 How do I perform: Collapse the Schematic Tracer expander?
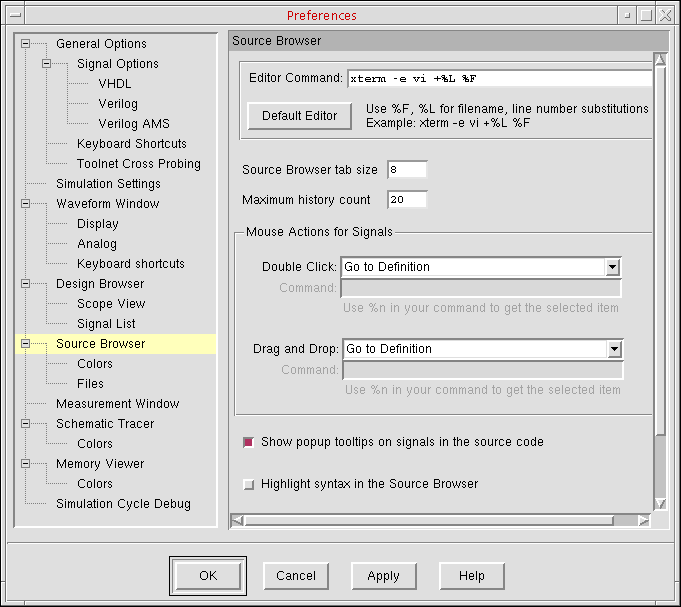26,424
